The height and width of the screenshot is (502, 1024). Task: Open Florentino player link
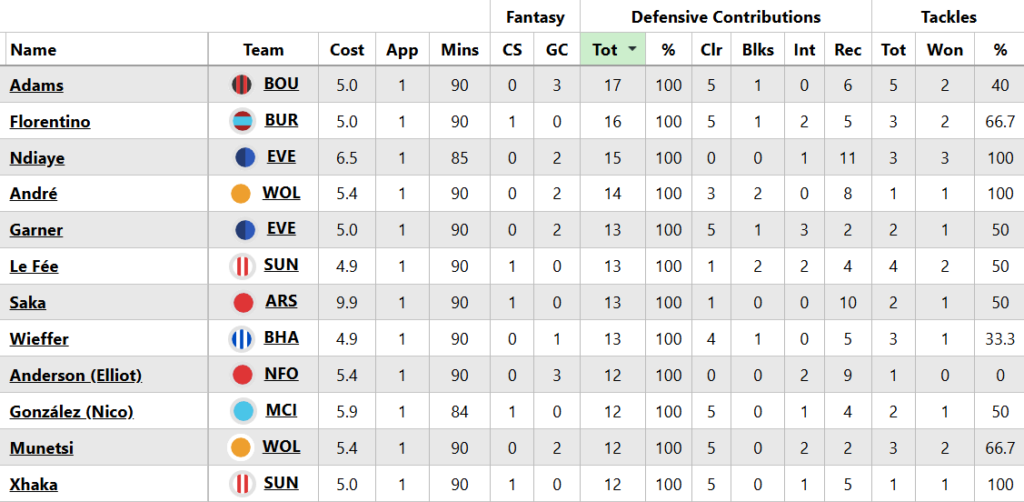(50, 122)
